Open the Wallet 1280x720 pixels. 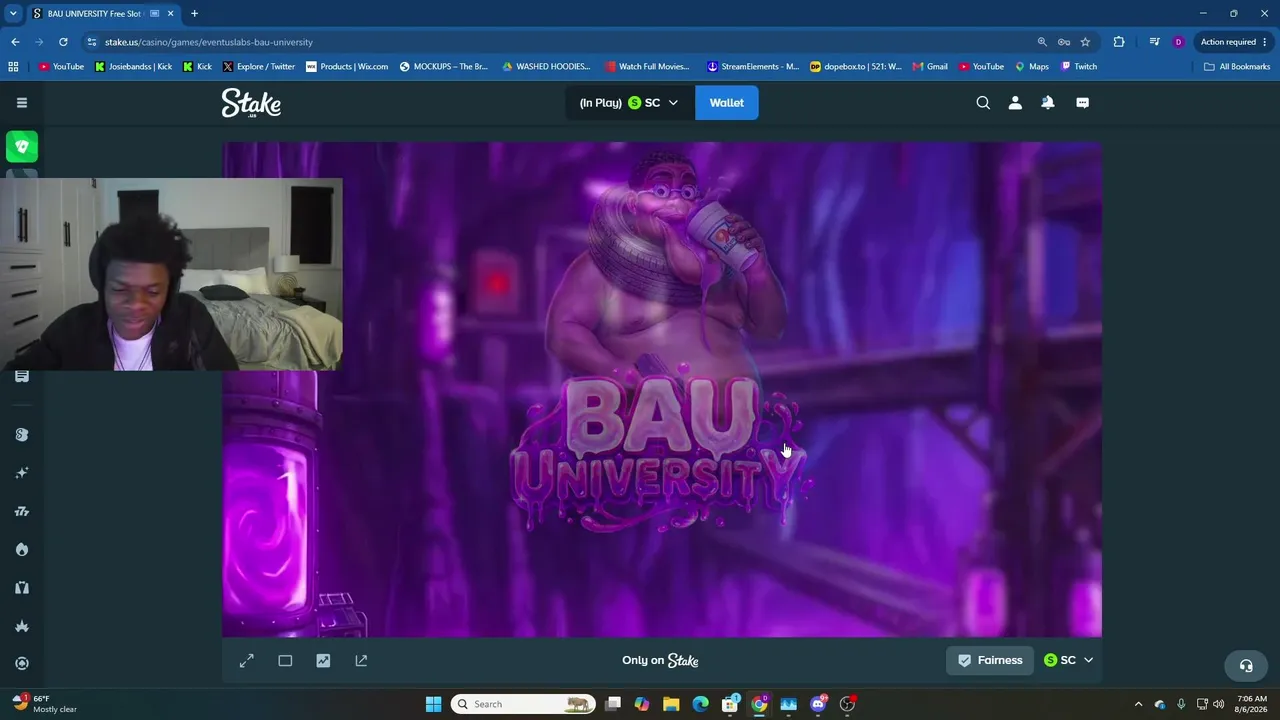727,103
